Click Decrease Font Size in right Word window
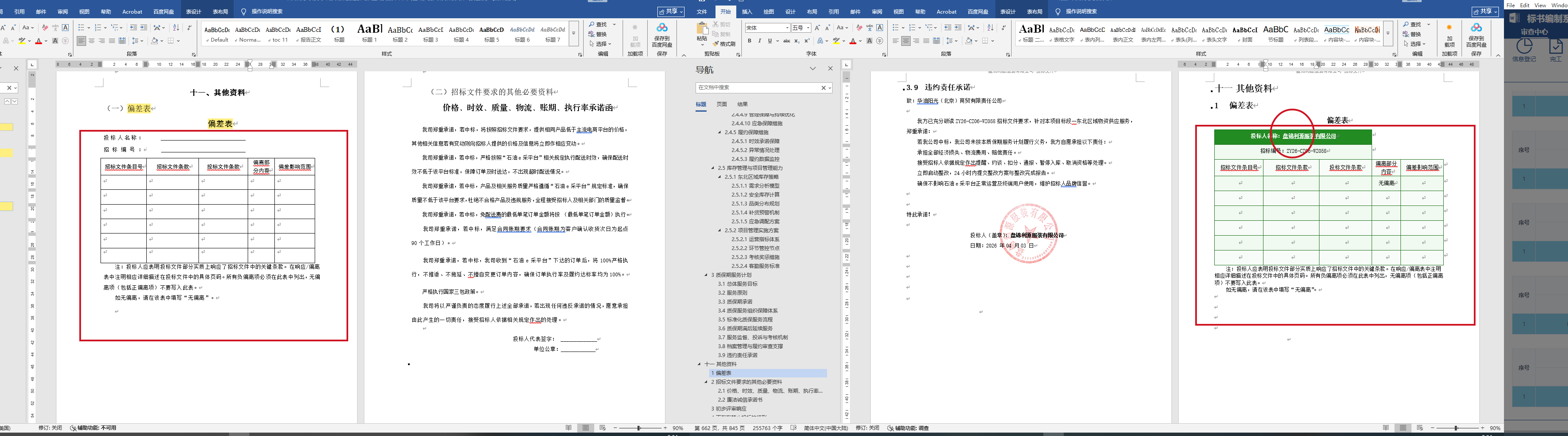The width and height of the screenshot is (1568, 436). 828,28
